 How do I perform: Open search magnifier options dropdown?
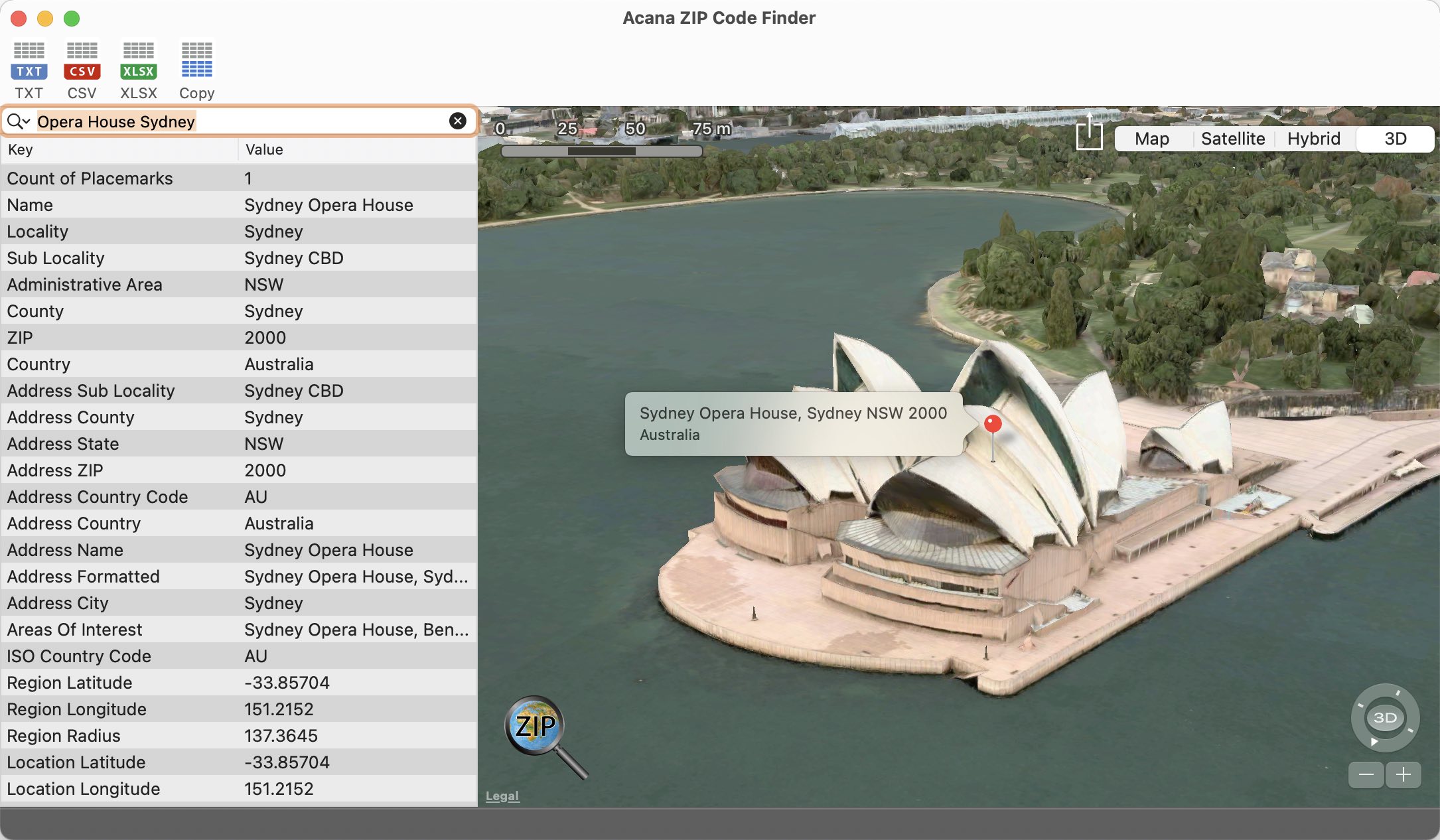(x=19, y=121)
